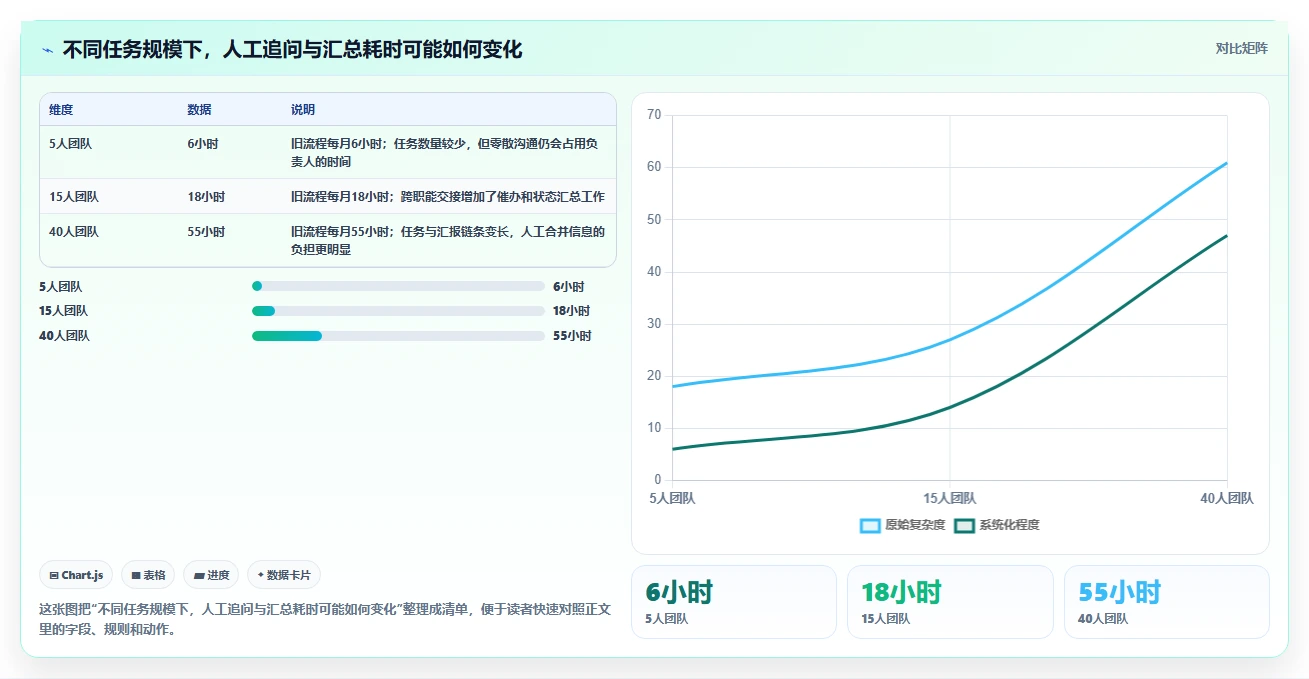The image size is (1309, 679).
Task: Click the 55小时 data card
Action: (x=1167, y=602)
